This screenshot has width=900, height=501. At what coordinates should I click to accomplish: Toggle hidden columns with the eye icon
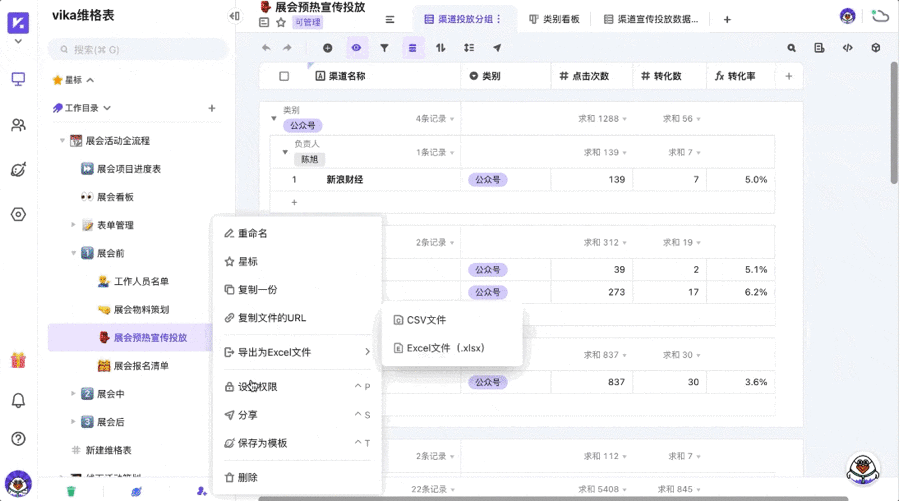pos(356,48)
